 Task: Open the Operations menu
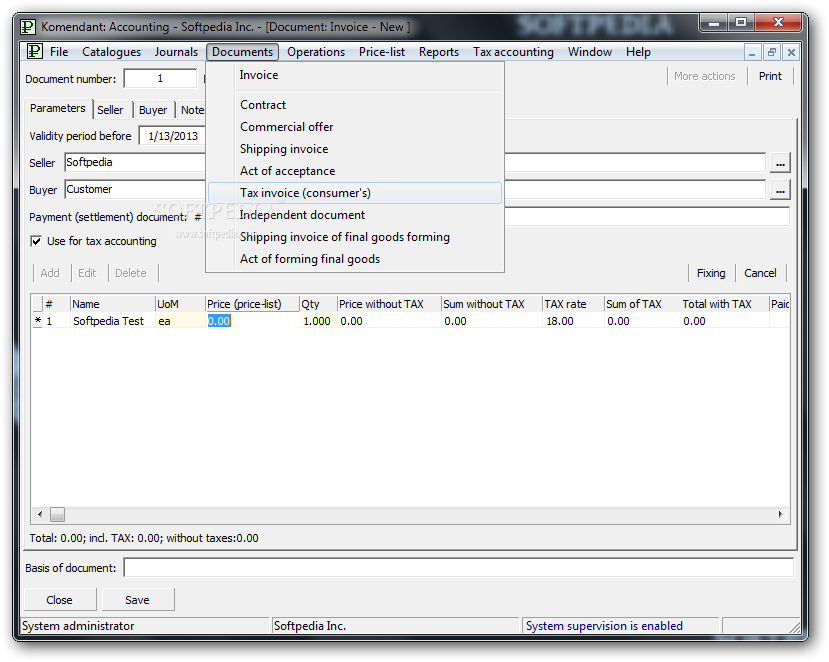coord(316,52)
